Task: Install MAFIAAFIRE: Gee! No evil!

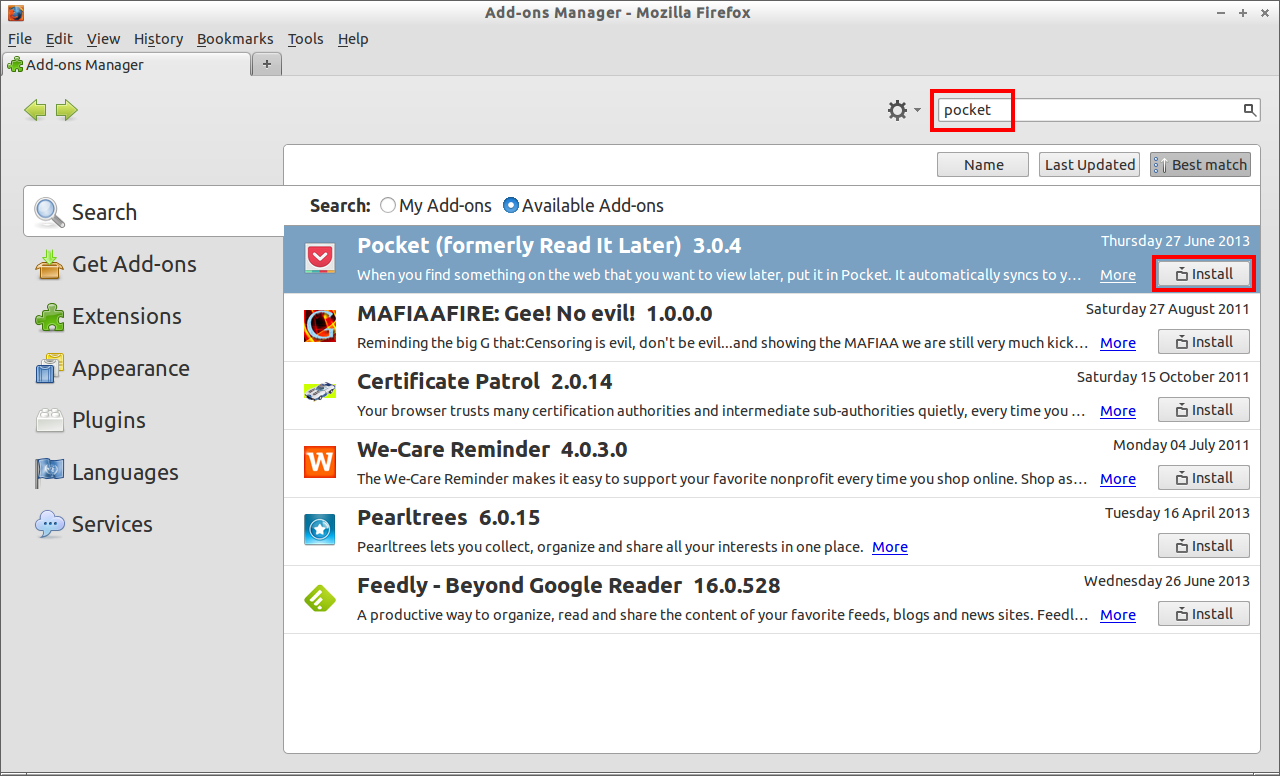Action: point(1204,342)
